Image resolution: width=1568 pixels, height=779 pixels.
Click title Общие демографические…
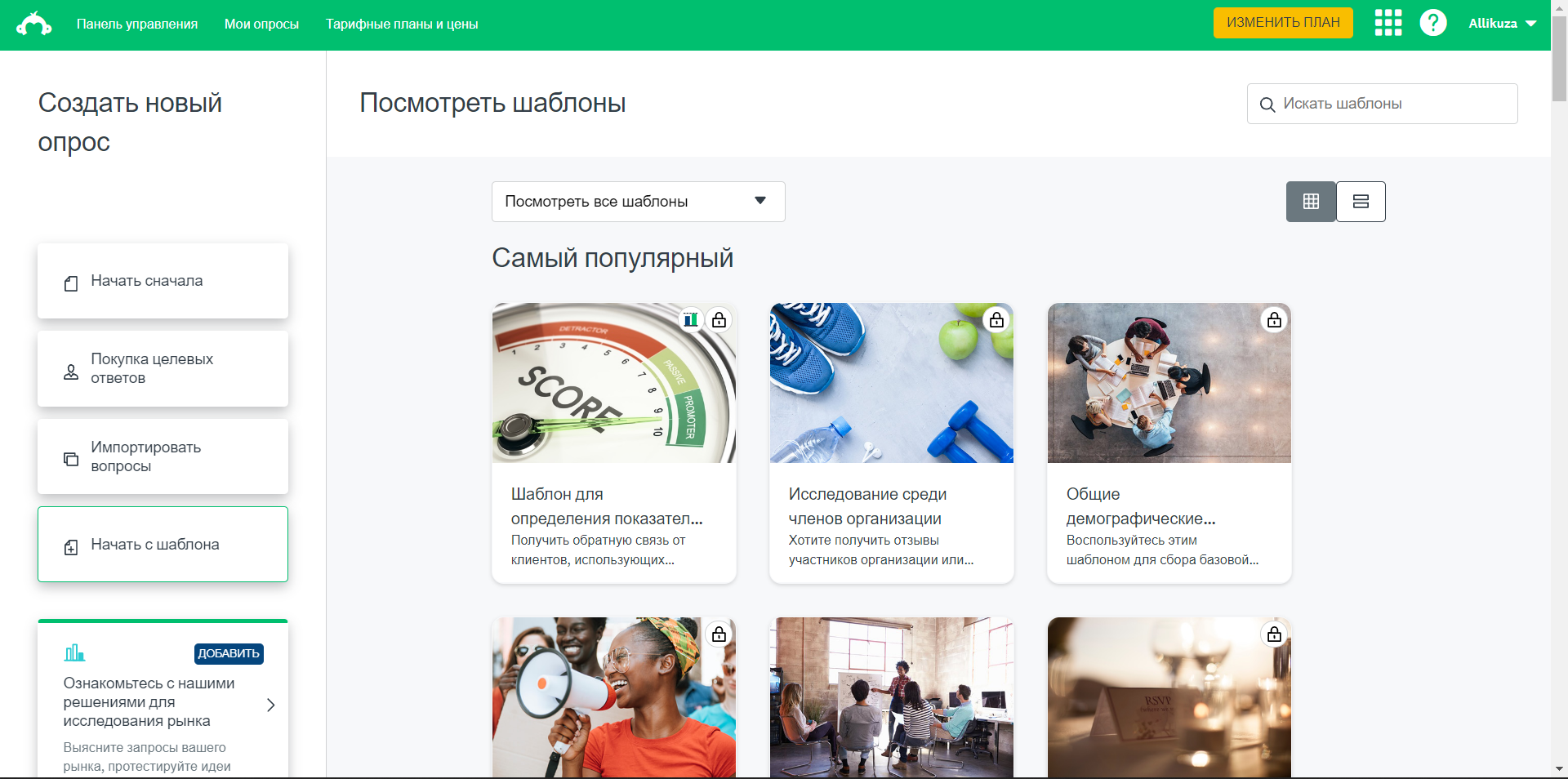tap(1141, 506)
